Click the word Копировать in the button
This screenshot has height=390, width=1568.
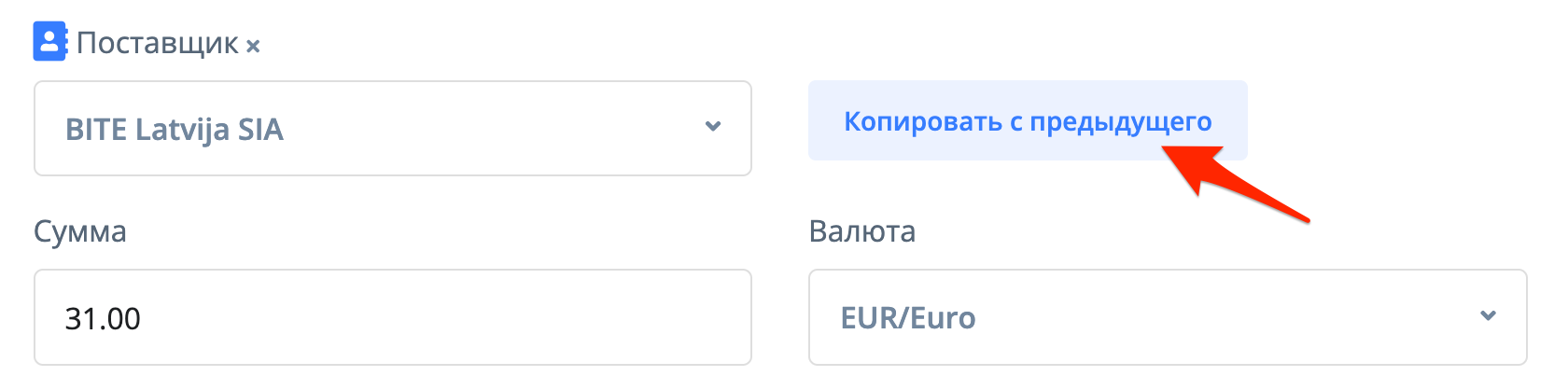click(922, 121)
